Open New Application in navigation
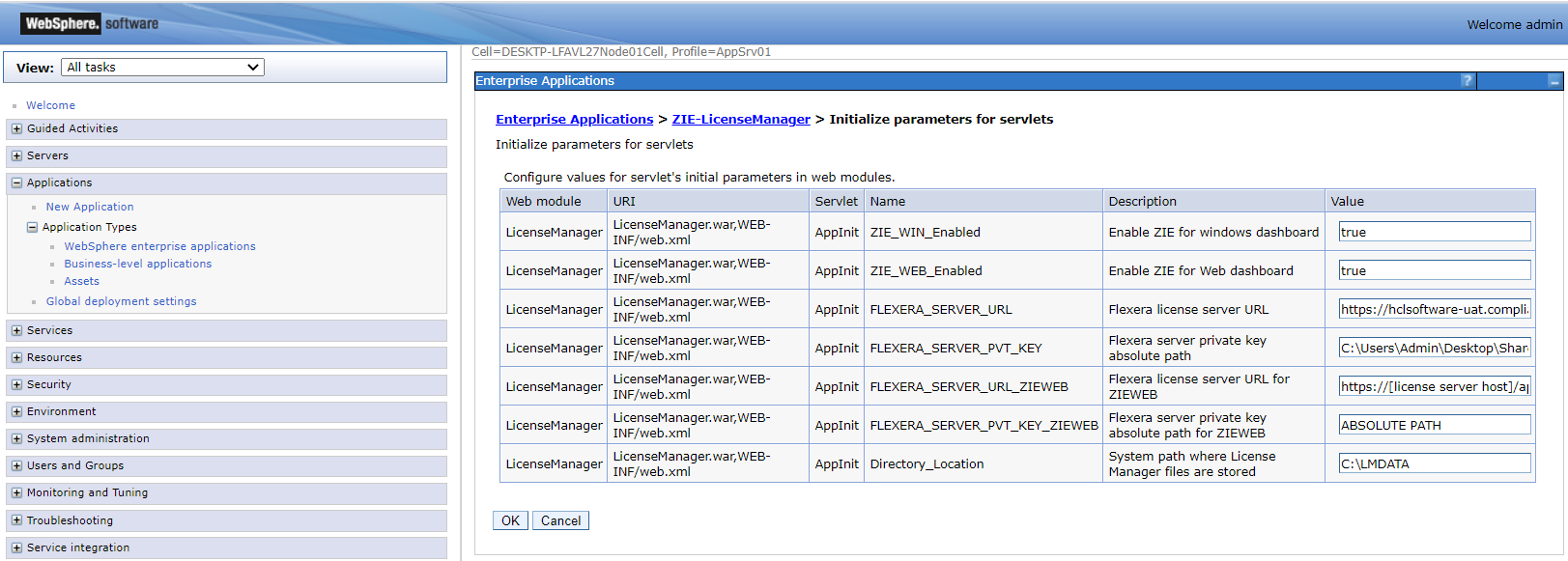The image size is (1568, 561). [90, 207]
